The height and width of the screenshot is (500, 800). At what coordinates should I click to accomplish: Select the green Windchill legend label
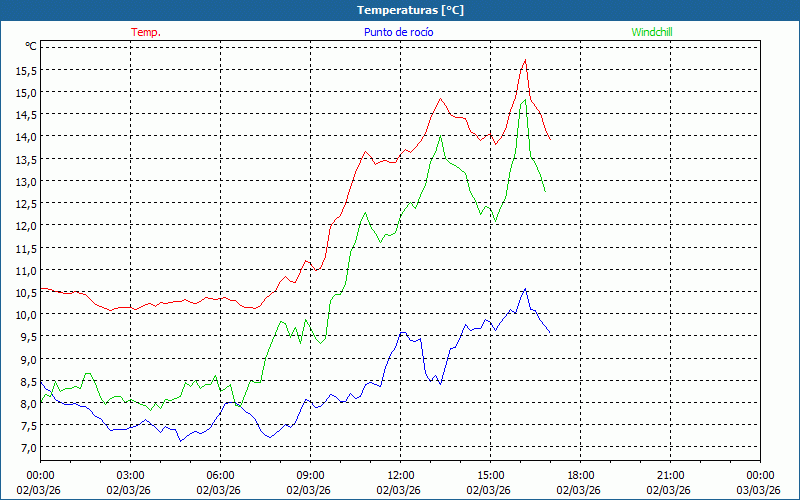(x=652, y=32)
